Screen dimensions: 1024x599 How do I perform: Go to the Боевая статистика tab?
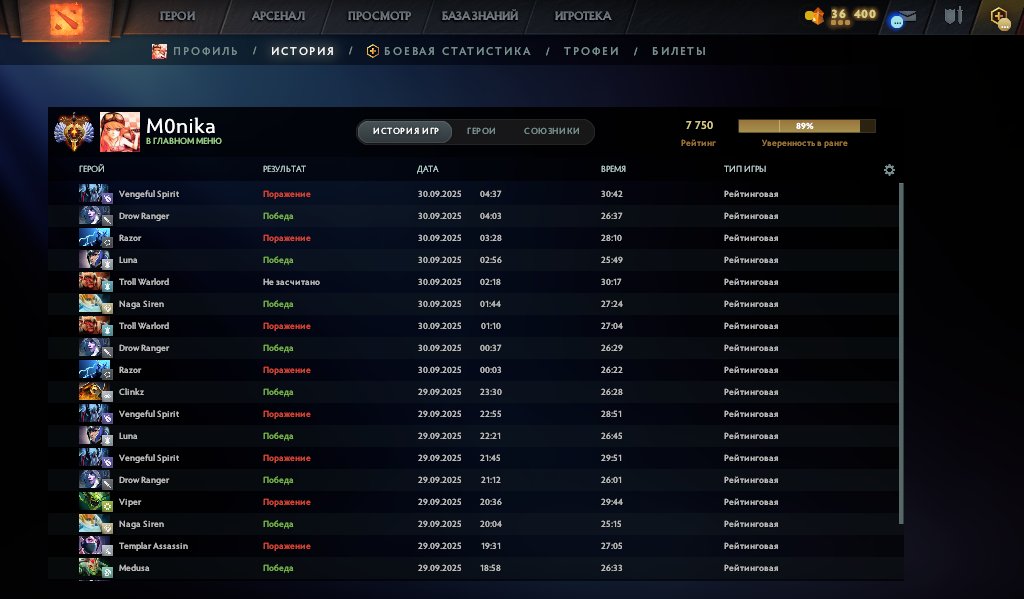coord(457,51)
